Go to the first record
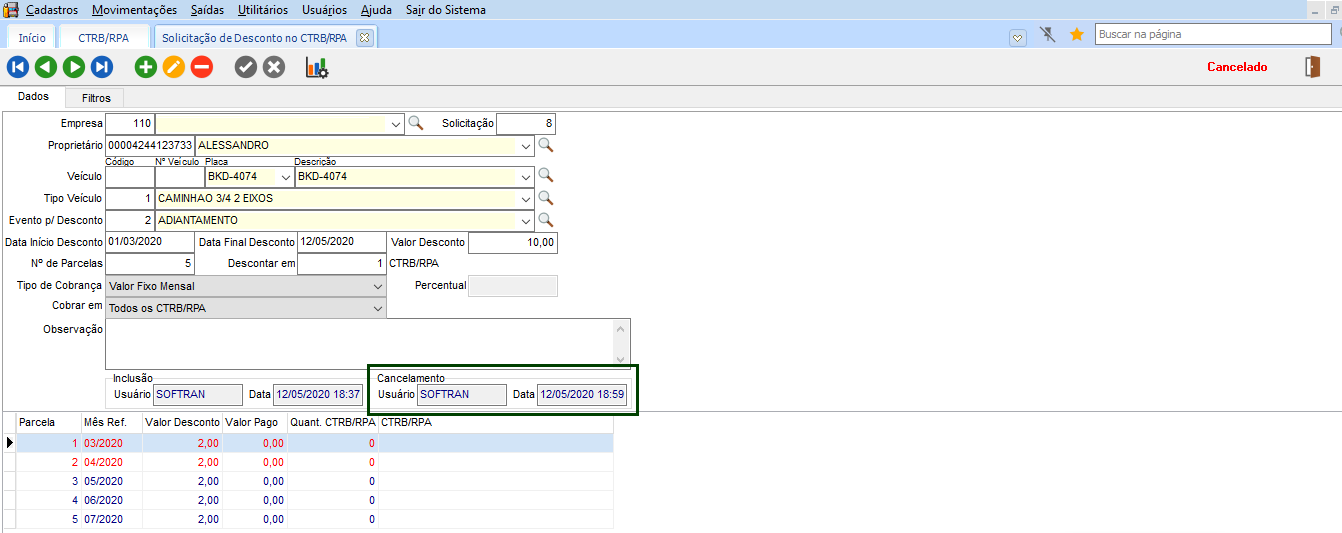The image size is (1342, 533). click(x=18, y=67)
